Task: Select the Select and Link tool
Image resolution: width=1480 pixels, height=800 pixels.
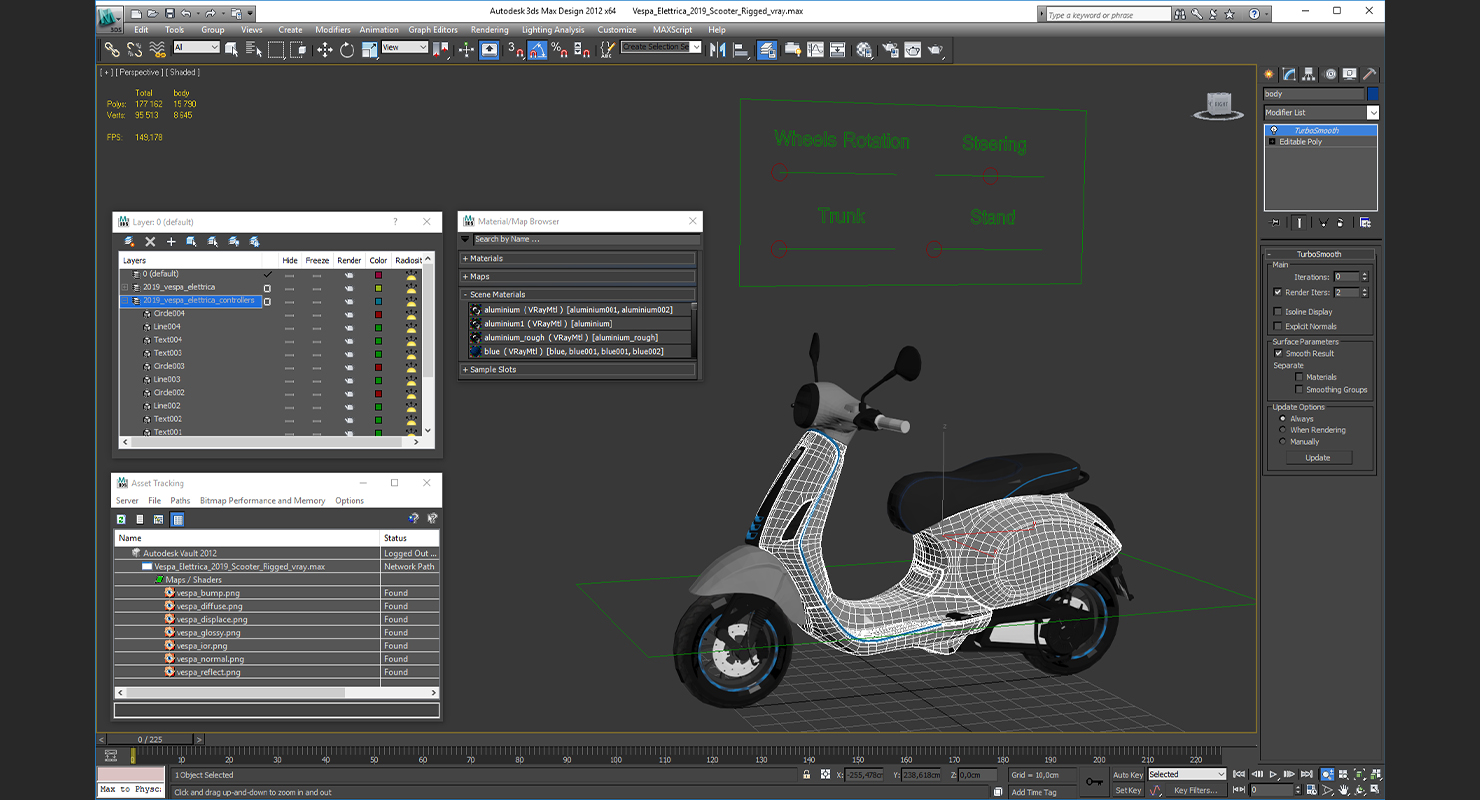Action: [x=111, y=49]
